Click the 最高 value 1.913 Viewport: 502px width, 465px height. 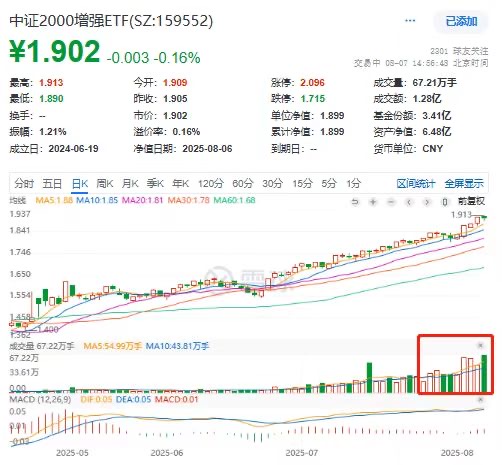[51, 83]
